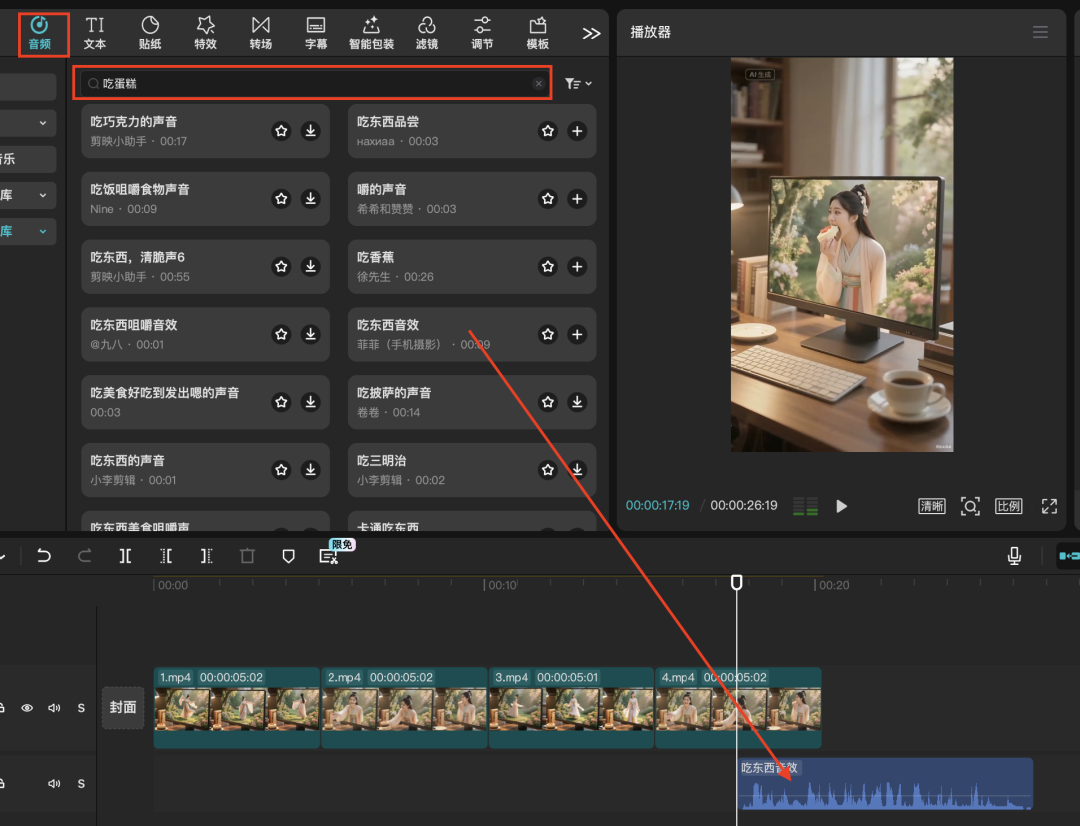Click the 封面 cover button

[x=123, y=707]
